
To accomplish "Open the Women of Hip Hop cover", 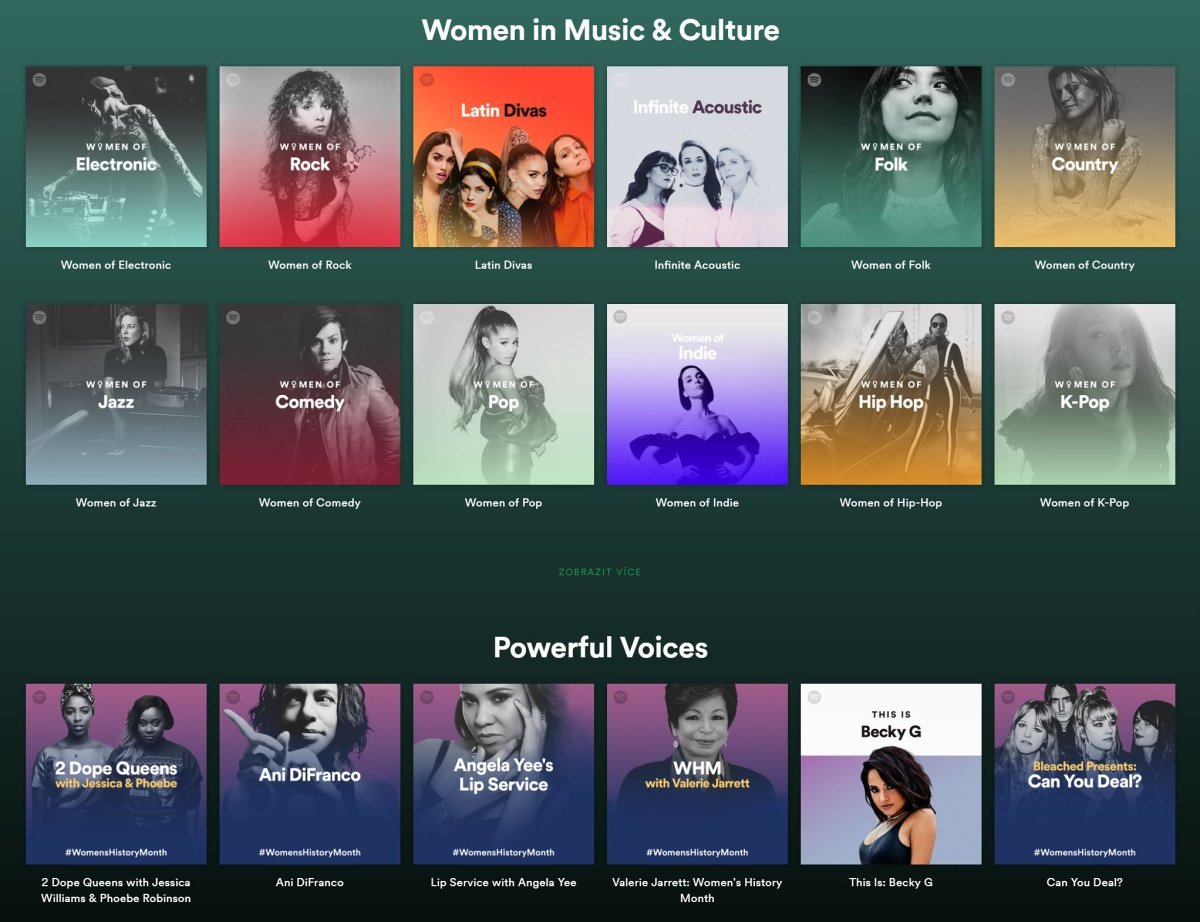I will 891,395.
